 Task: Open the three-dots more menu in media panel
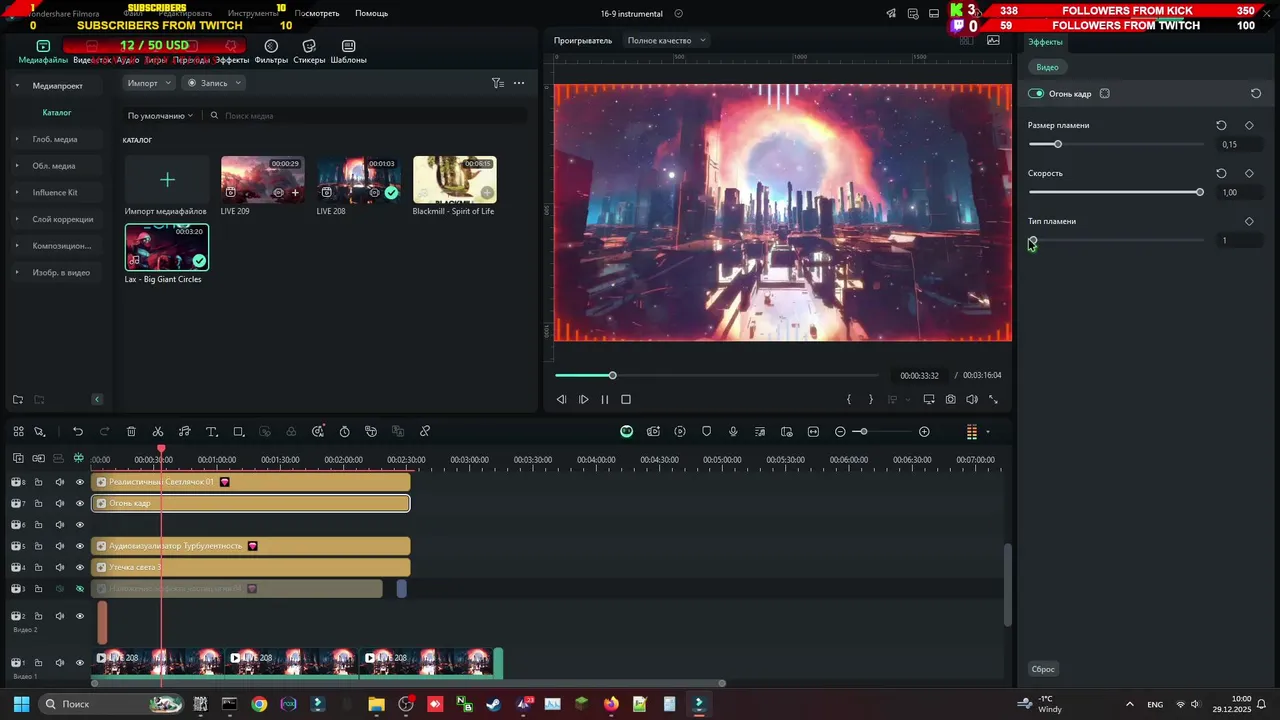pos(519,83)
